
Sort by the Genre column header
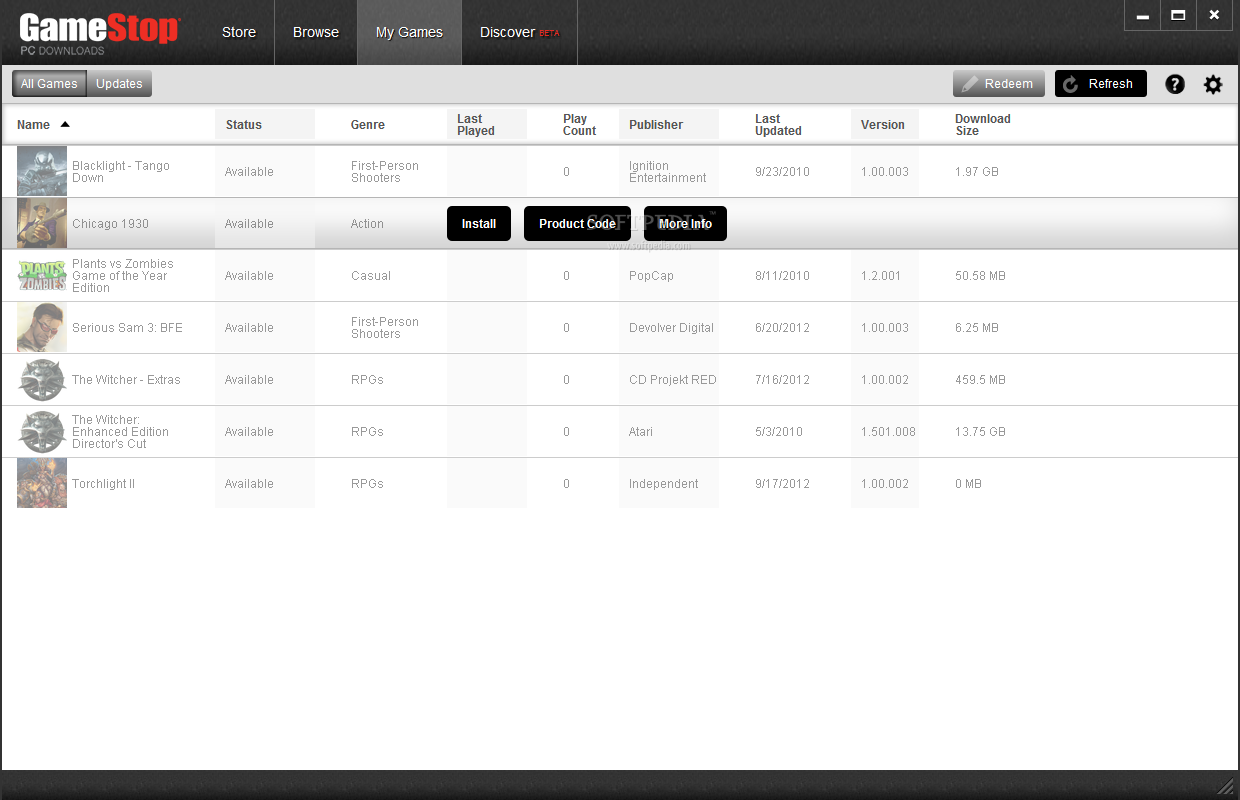[x=368, y=125]
